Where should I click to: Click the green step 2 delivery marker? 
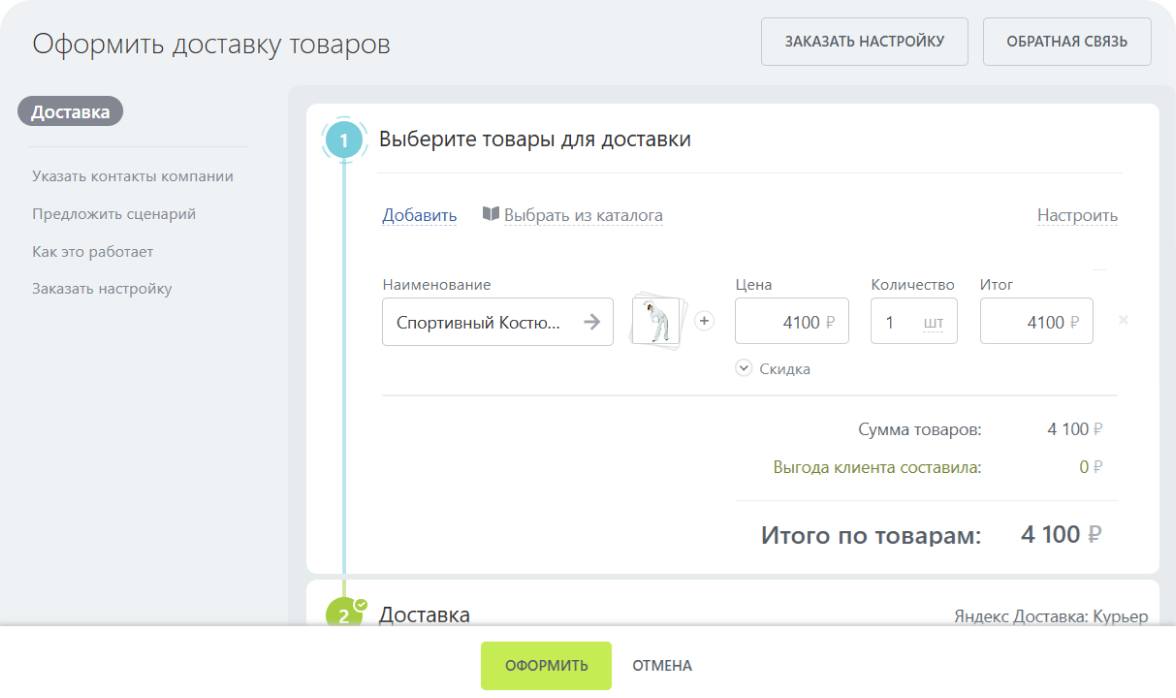tap(344, 612)
